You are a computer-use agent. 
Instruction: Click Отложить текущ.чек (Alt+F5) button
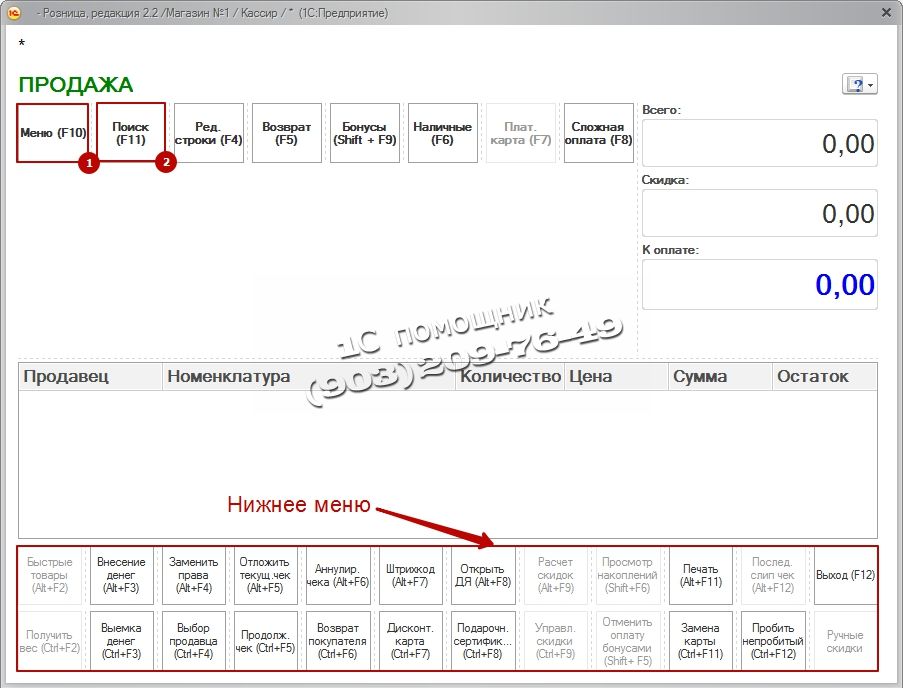[x=265, y=575]
